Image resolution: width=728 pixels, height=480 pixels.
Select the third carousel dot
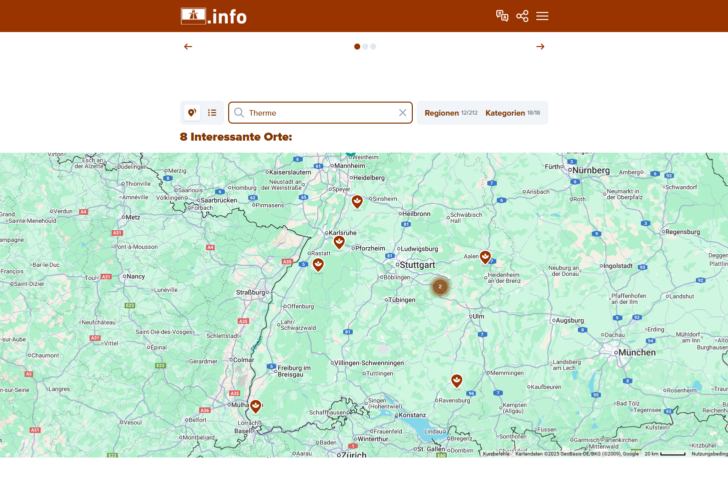(x=373, y=46)
